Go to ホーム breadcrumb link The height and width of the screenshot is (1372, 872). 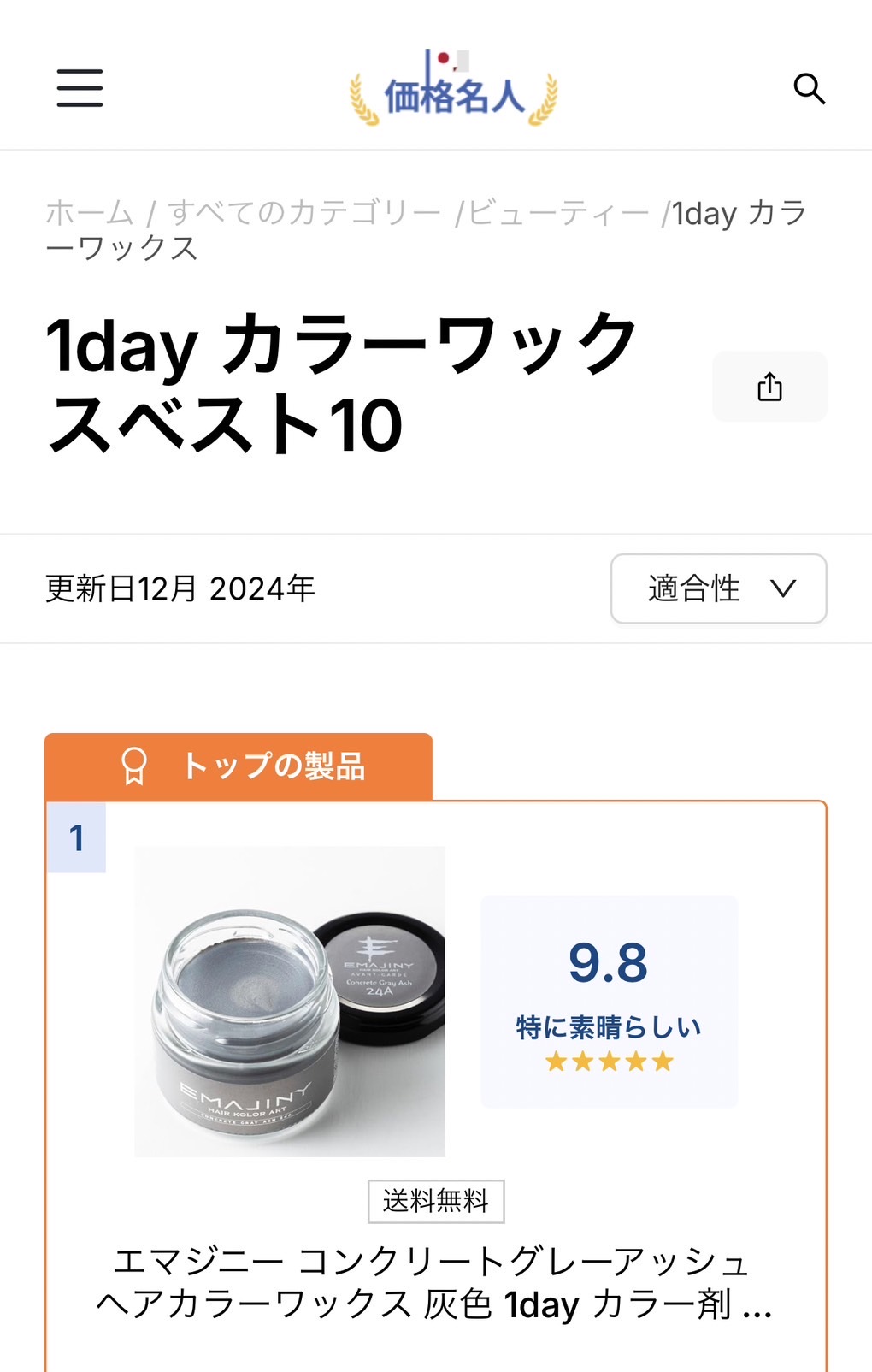(90, 213)
